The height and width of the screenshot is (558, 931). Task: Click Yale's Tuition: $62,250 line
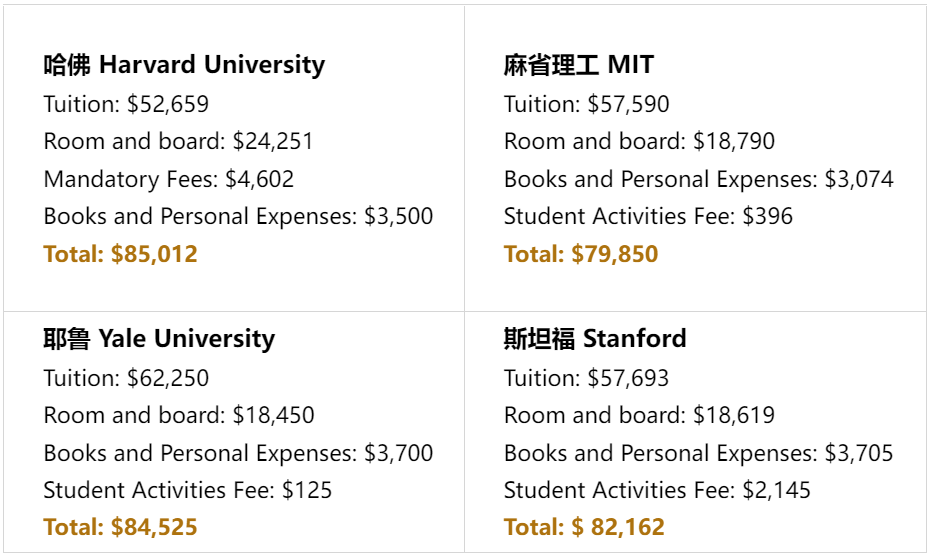click(126, 378)
